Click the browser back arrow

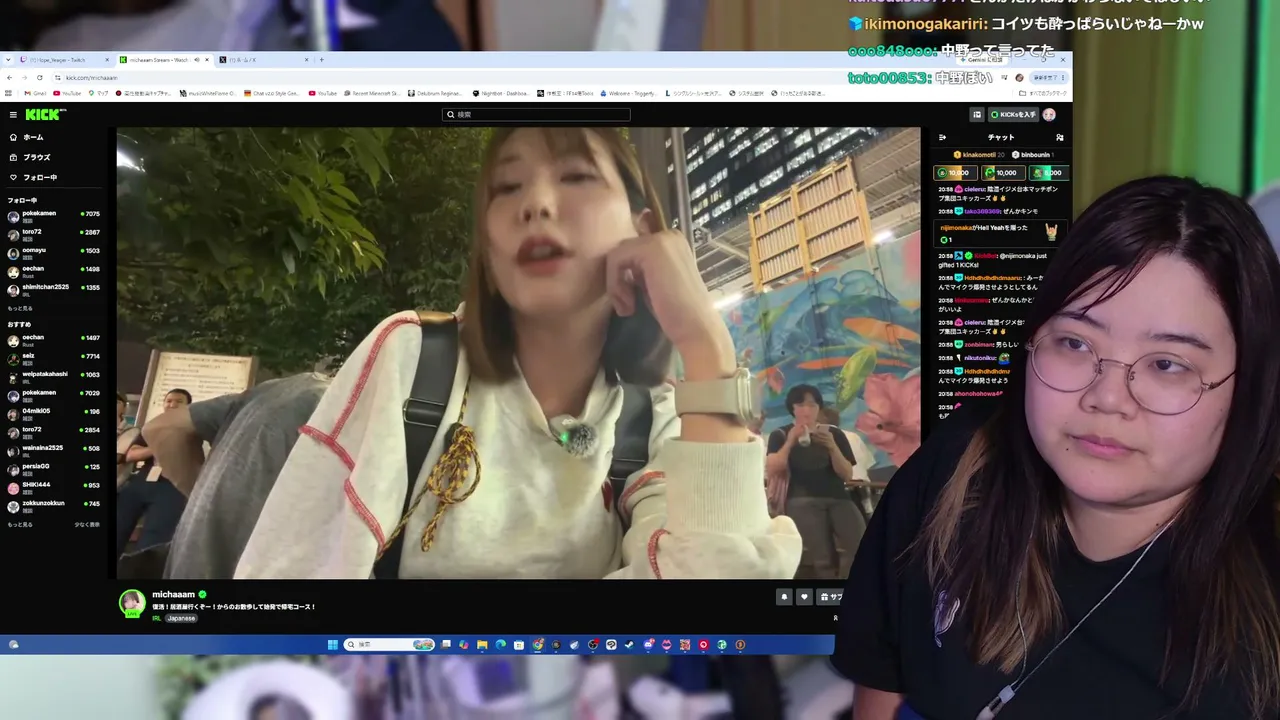pos(10,77)
